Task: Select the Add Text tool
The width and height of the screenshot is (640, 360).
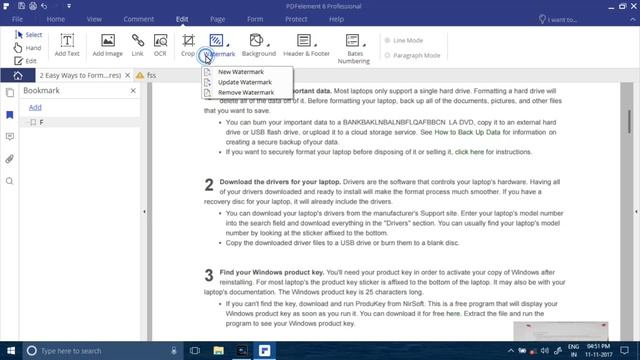Action: pyautogui.click(x=67, y=45)
